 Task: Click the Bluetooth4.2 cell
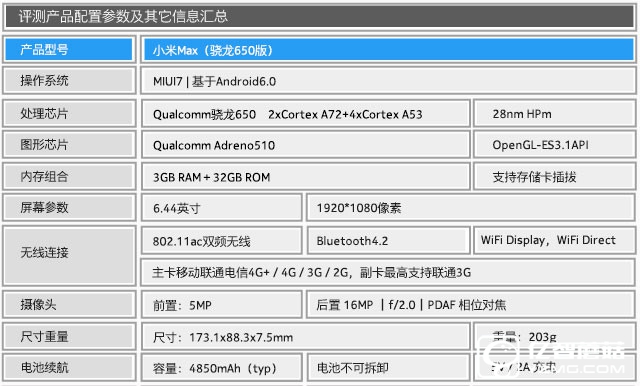[x=388, y=241]
